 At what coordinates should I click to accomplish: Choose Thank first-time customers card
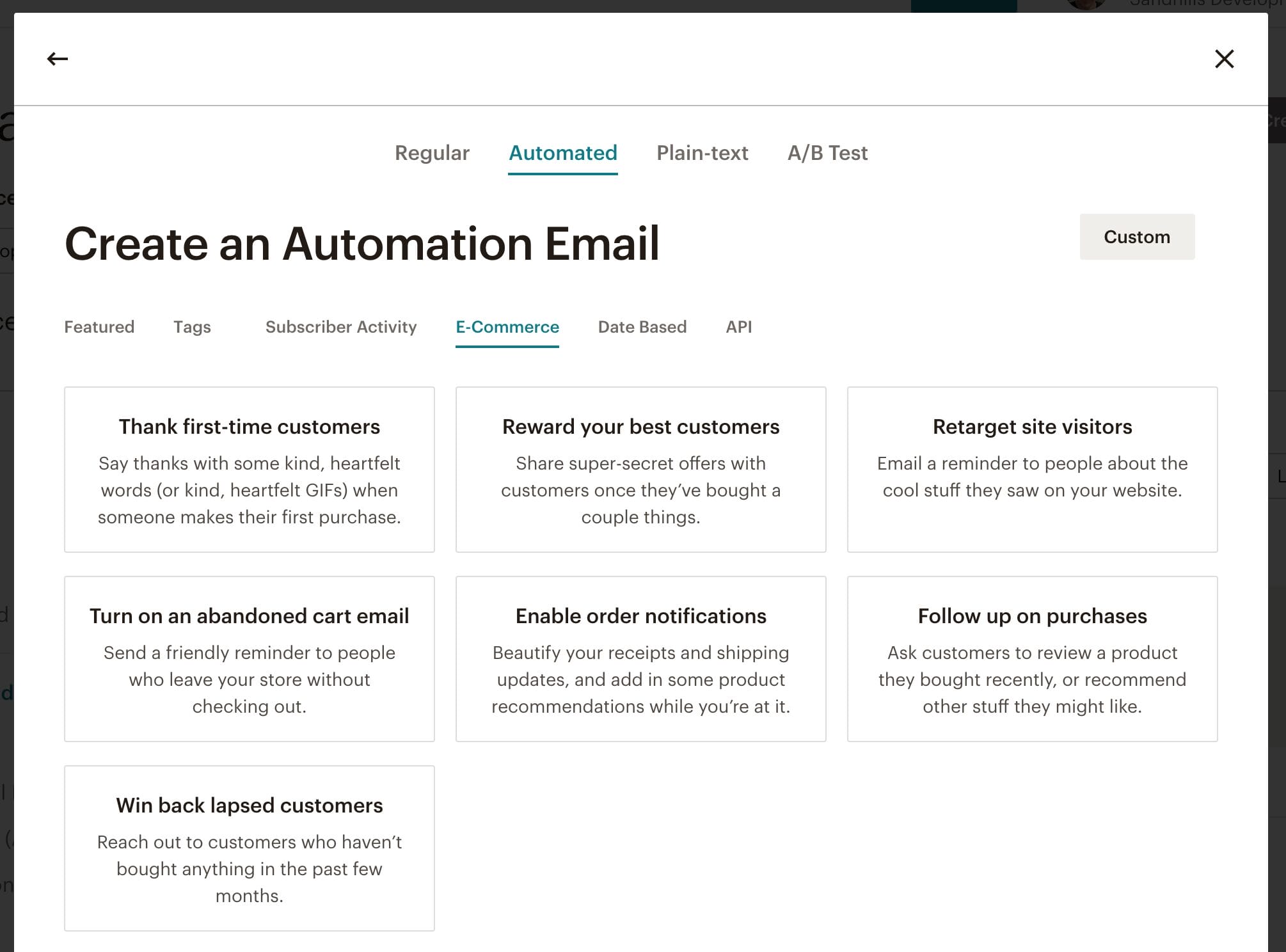[x=250, y=470]
